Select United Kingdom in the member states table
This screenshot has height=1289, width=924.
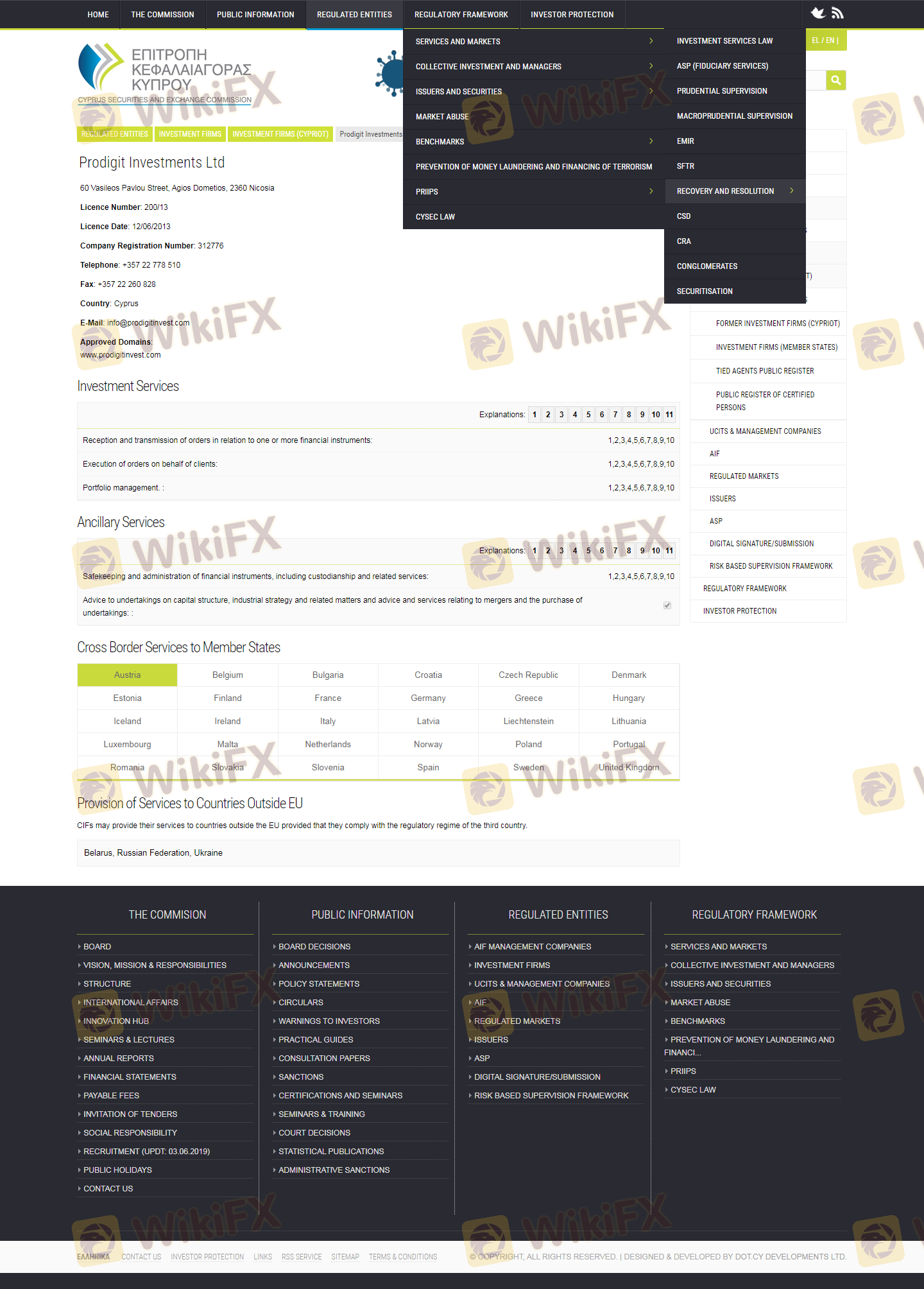tap(629, 767)
